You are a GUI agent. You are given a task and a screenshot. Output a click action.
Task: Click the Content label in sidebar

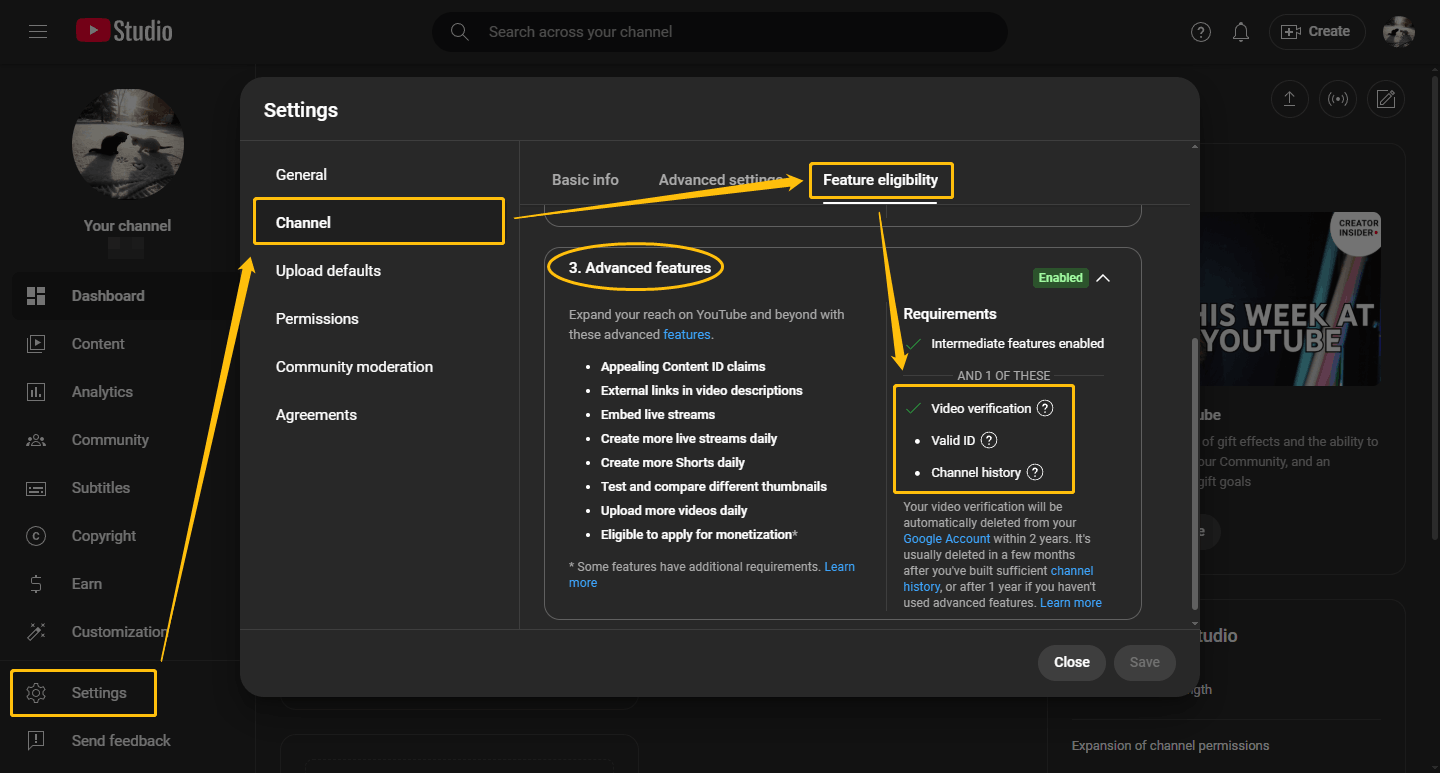coord(98,344)
